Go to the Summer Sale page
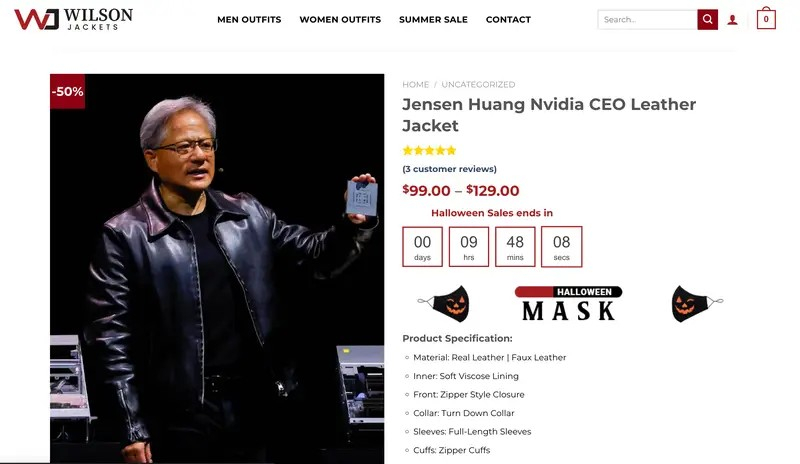This screenshot has width=800, height=464. 433,20
